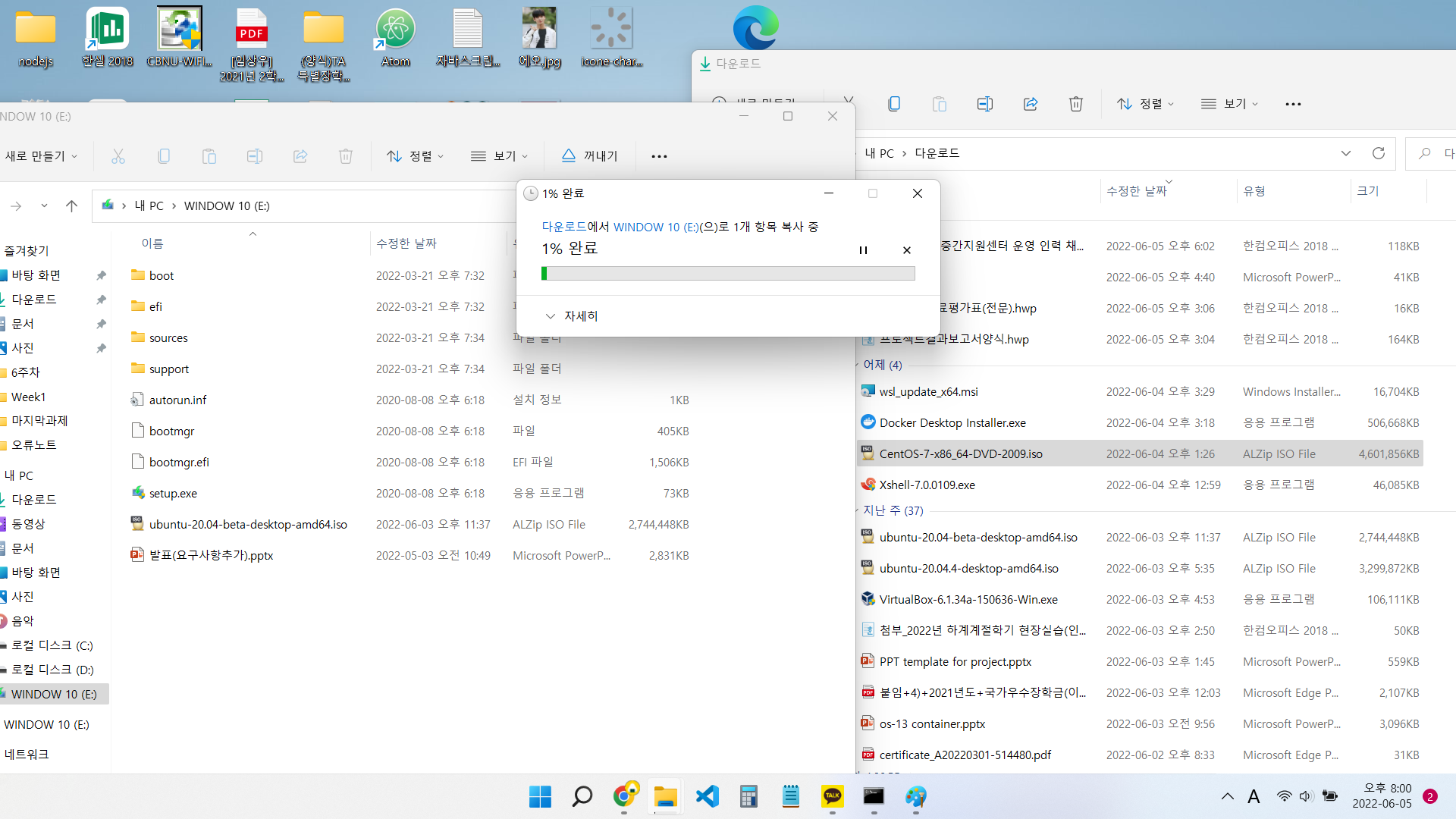Click the 꺼내기 eject button
Image resolution: width=1456 pixels, height=819 pixels.
tap(589, 156)
